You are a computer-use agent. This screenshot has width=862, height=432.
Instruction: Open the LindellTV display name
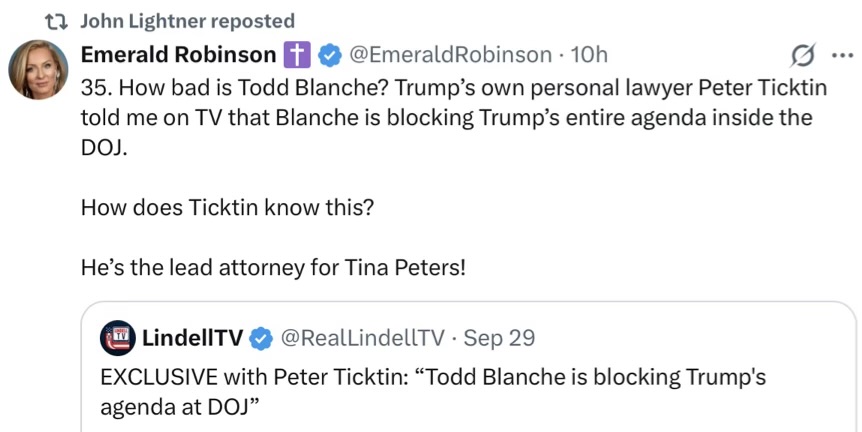pos(193,339)
